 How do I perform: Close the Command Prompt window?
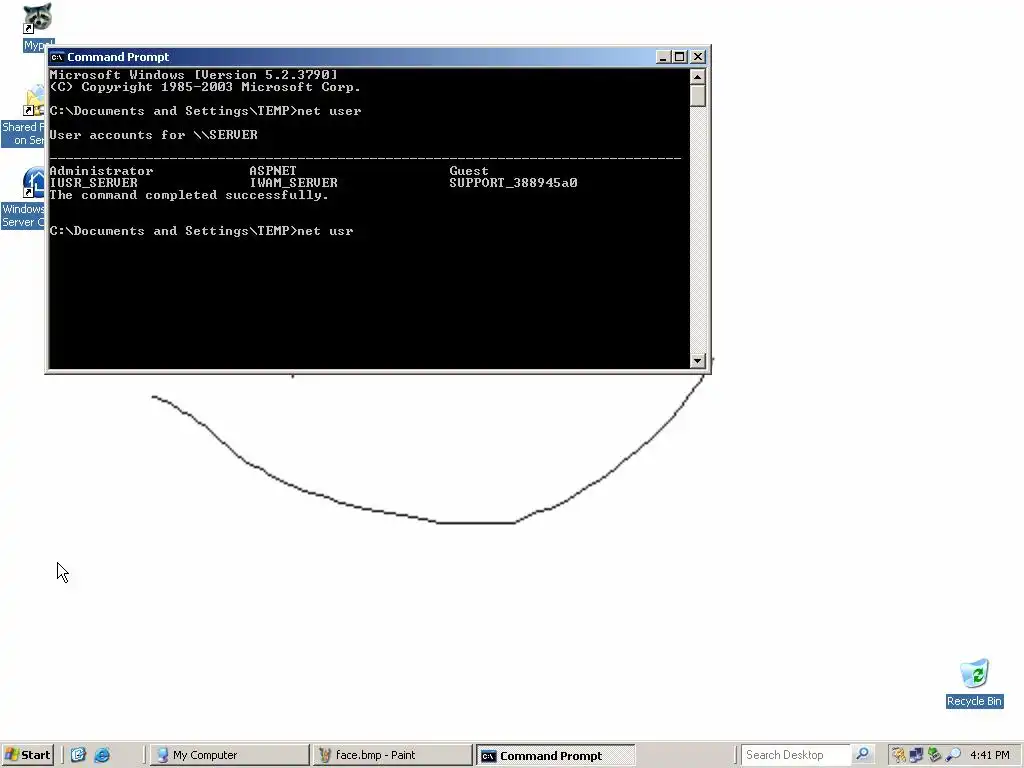click(698, 57)
